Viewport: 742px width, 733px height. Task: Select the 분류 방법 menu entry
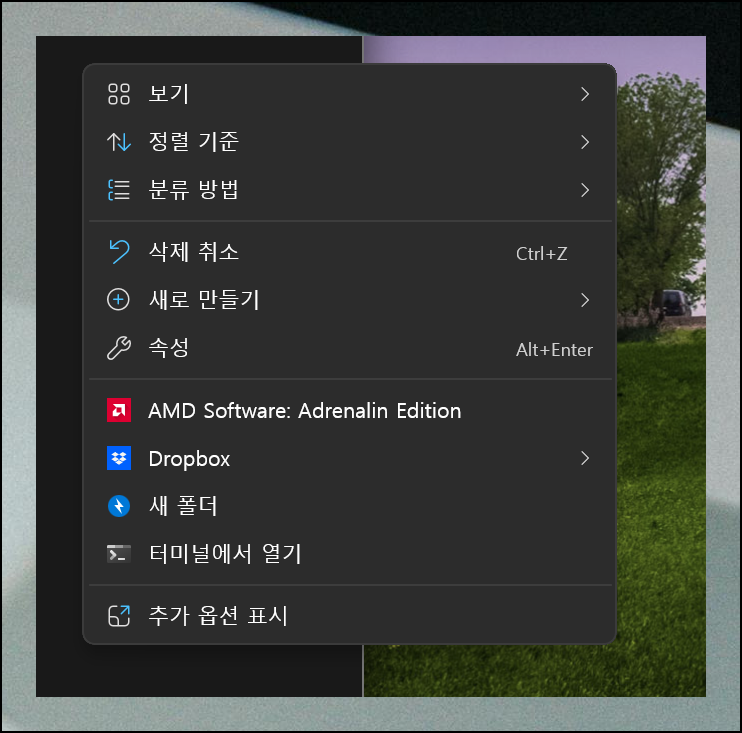point(350,190)
